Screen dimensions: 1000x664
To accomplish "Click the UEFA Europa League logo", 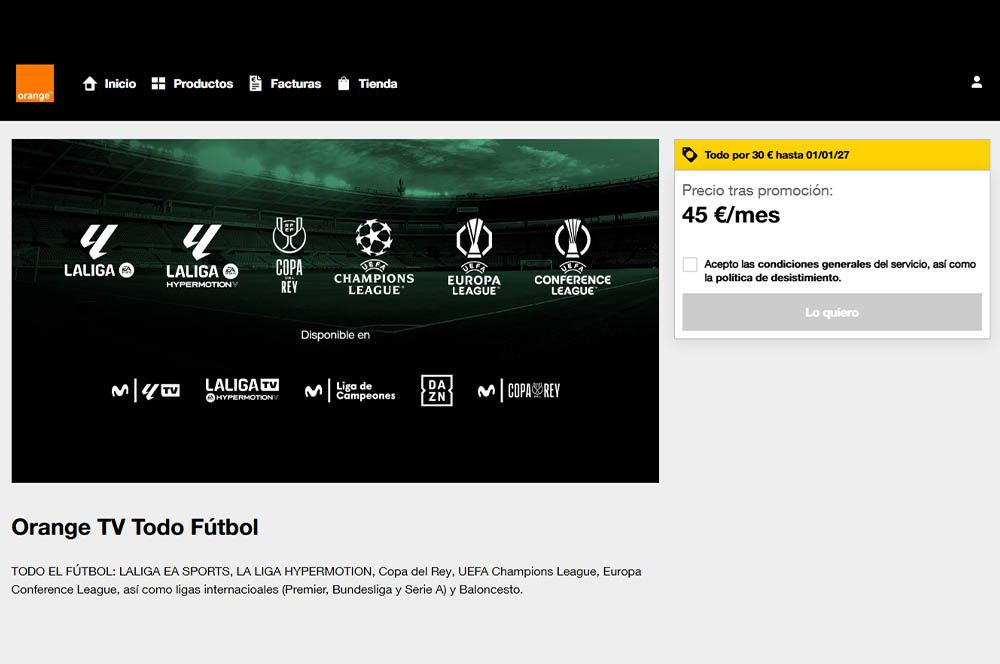I will pyautogui.click(x=474, y=257).
